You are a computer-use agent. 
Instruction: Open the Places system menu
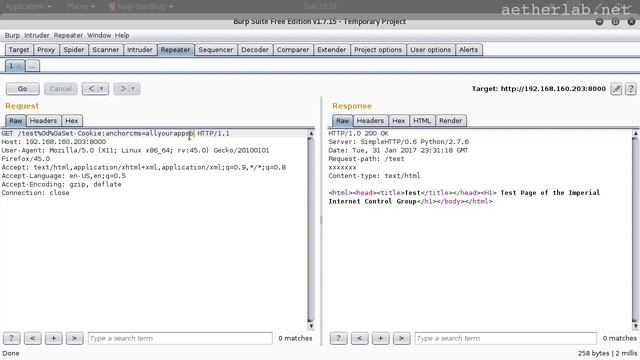[80, 7]
